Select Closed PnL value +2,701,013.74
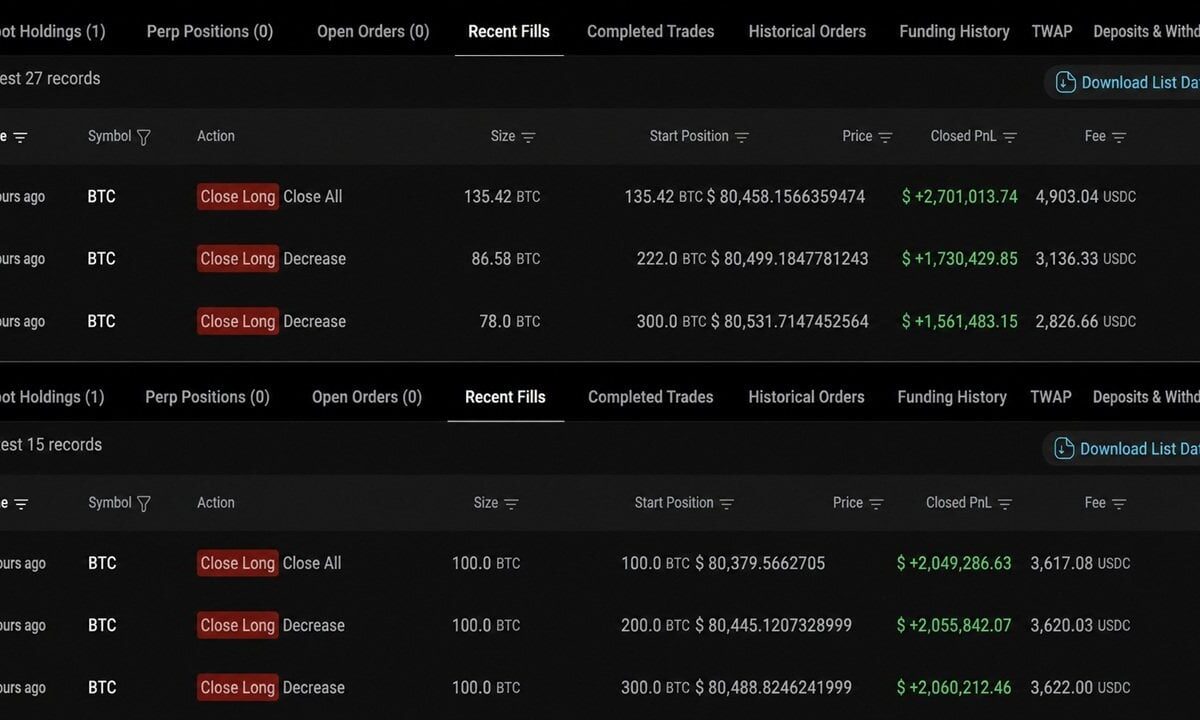The width and height of the screenshot is (1200, 720). coord(960,197)
